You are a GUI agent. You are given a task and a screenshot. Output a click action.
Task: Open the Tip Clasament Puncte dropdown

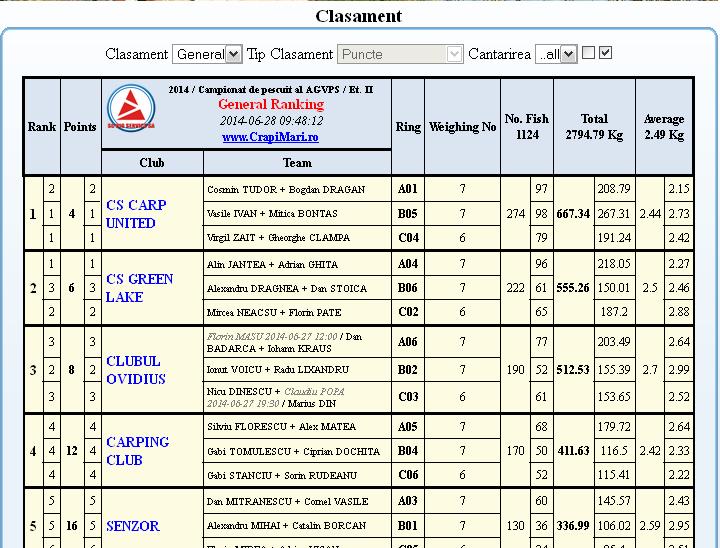400,54
